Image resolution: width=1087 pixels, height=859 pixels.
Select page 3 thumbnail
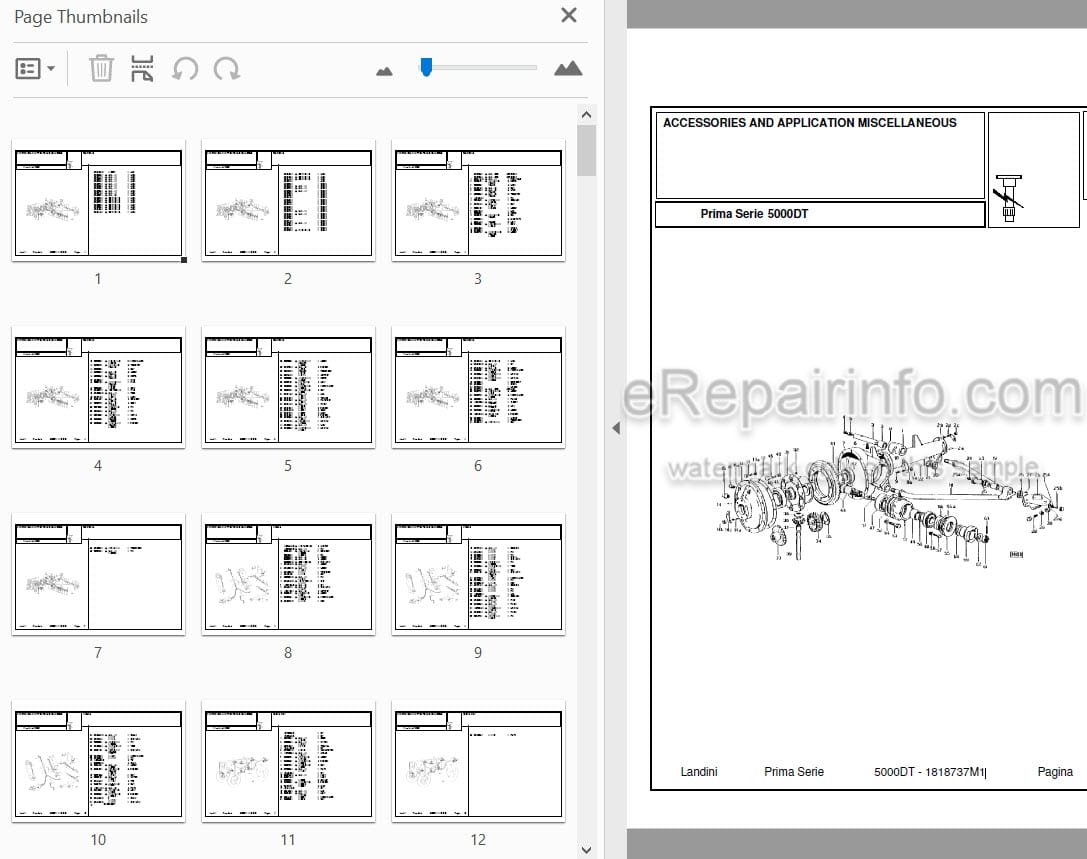tap(478, 202)
